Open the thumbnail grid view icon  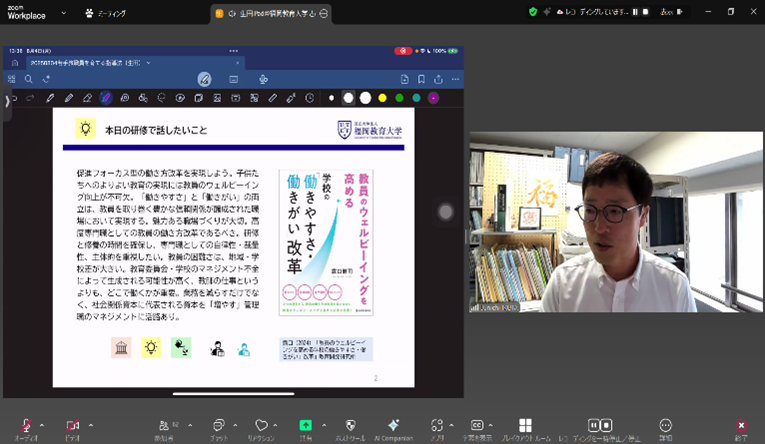click(x=12, y=79)
